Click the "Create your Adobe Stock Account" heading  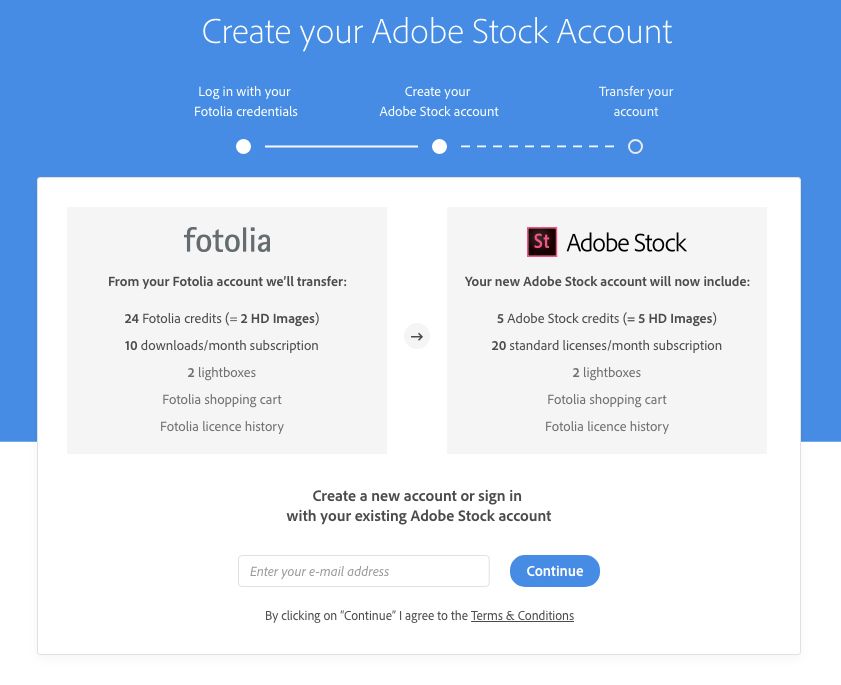[x=437, y=32]
